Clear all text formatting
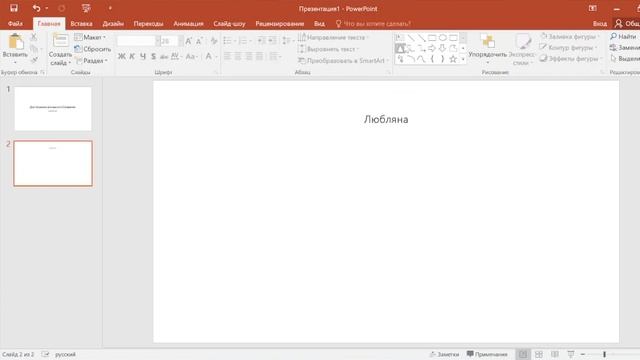 pyautogui.click(x=214, y=41)
